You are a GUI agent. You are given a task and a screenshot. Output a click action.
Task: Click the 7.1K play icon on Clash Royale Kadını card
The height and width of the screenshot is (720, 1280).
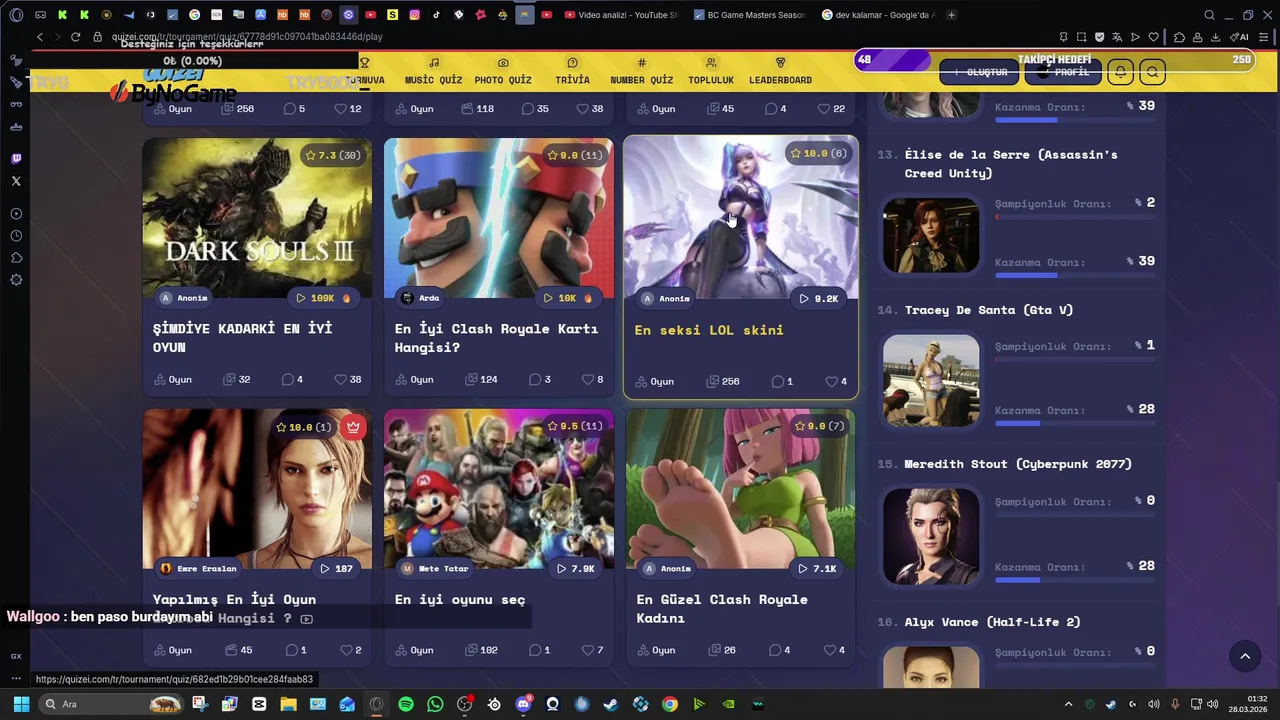pyautogui.click(x=803, y=568)
